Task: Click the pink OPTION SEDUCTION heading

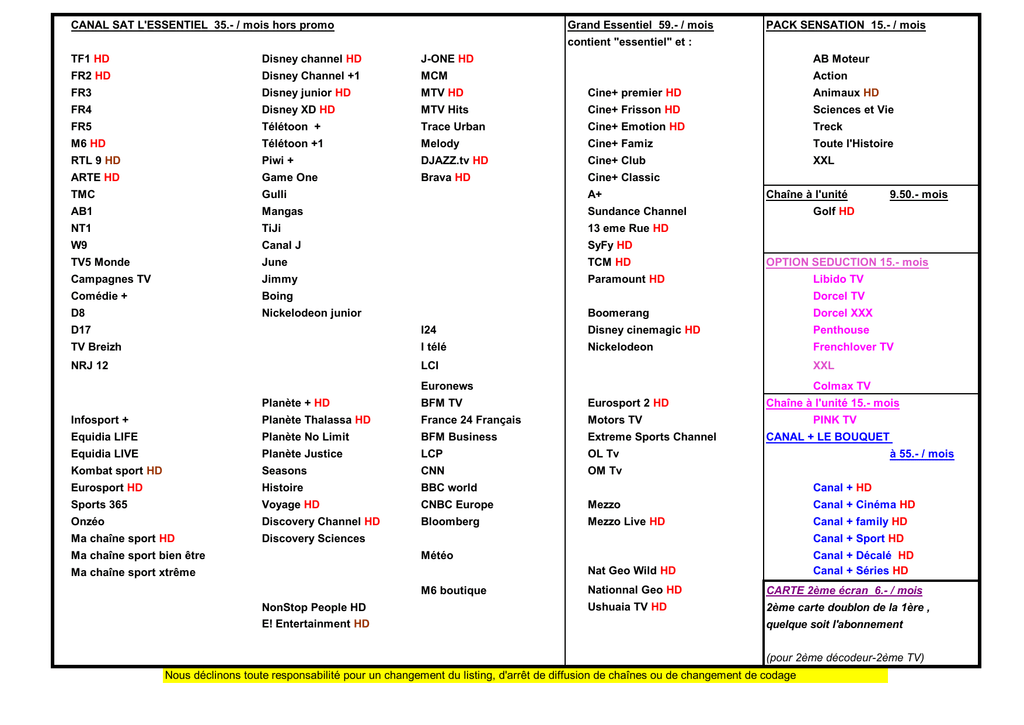Action: (846, 262)
